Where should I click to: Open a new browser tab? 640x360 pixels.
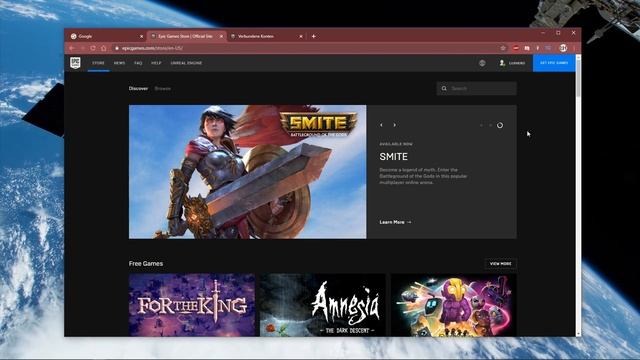(313, 36)
